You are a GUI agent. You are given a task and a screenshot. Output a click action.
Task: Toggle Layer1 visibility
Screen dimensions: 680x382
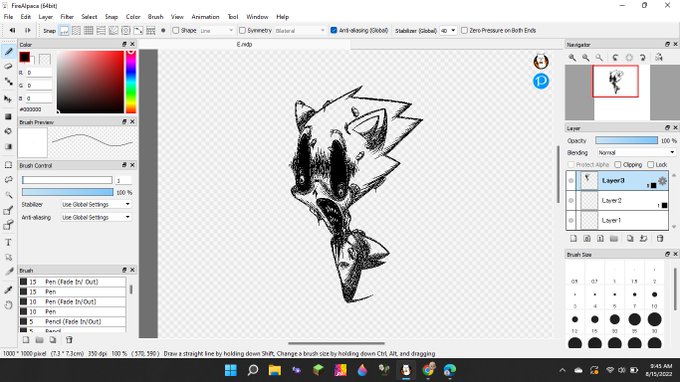click(x=571, y=220)
